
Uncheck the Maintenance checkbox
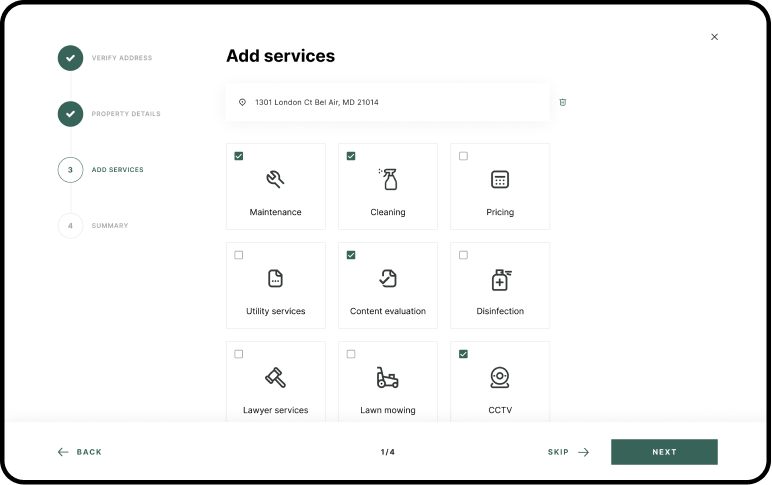239,156
